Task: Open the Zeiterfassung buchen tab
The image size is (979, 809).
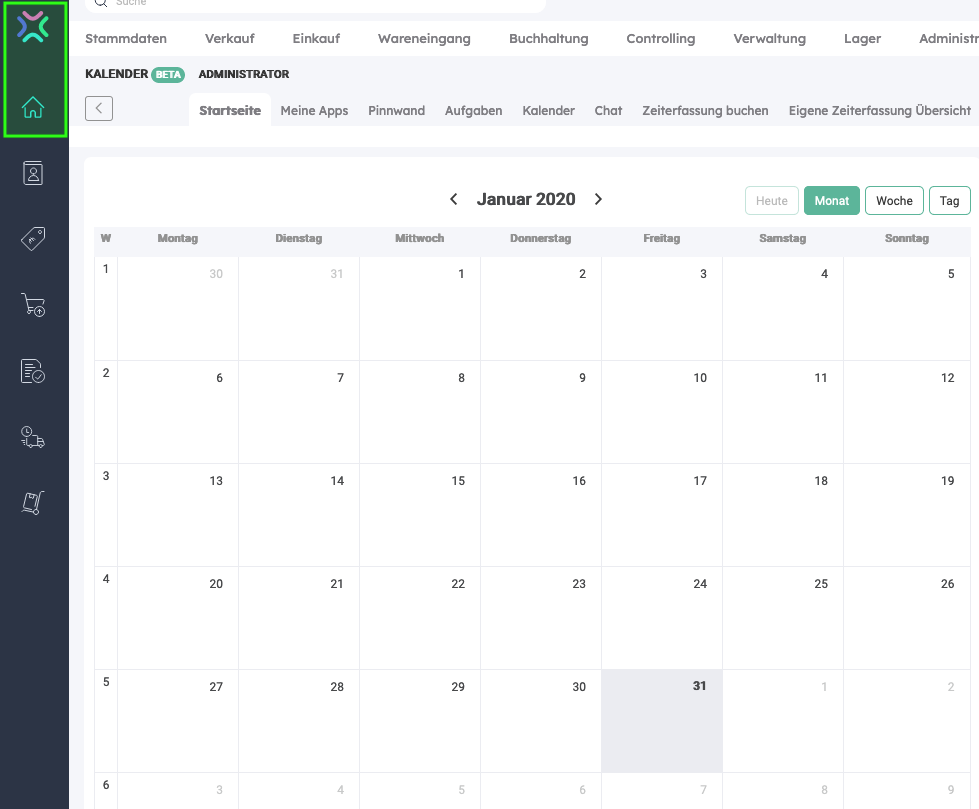Action: pyautogui.click(x=705, y=111)
